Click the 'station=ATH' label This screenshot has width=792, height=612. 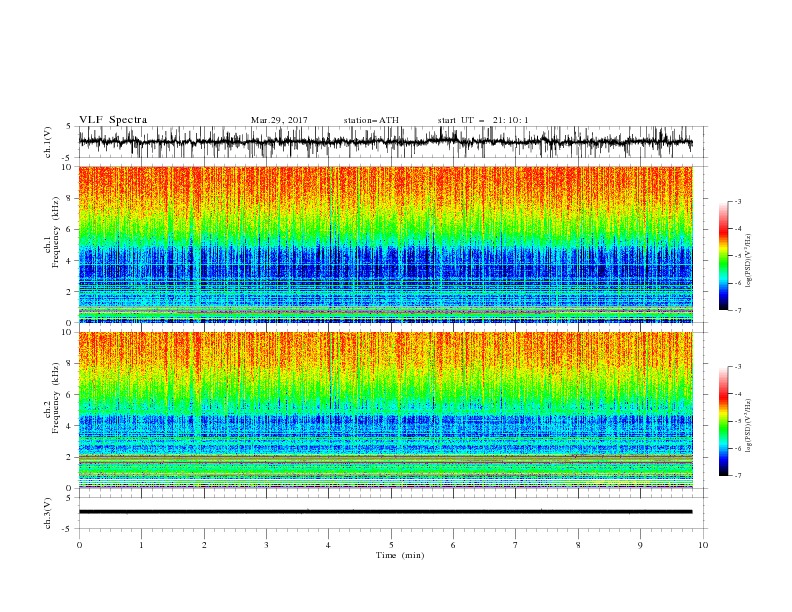371,120
